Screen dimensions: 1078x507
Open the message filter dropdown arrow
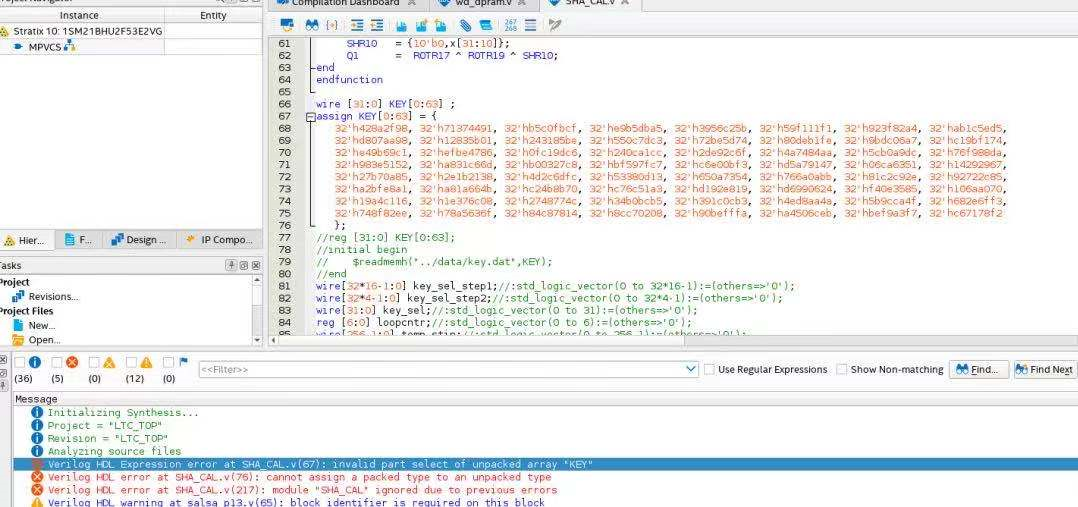point(692,369)
